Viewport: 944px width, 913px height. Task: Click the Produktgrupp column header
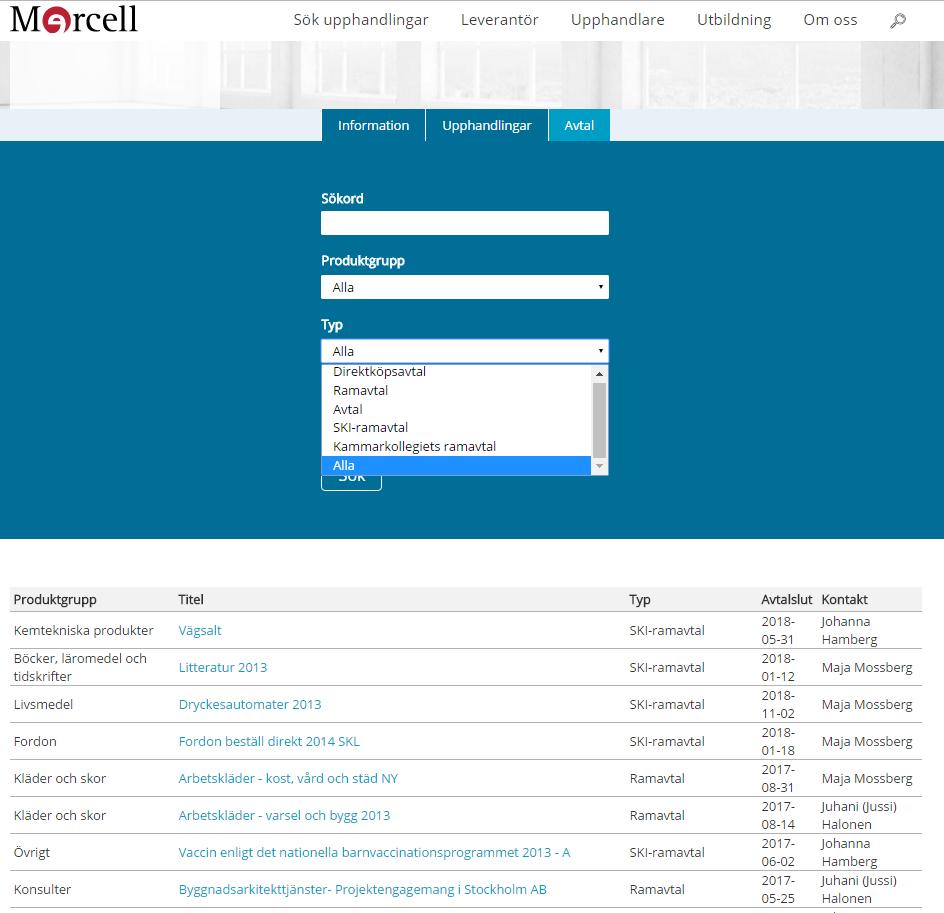pos(55,599)
